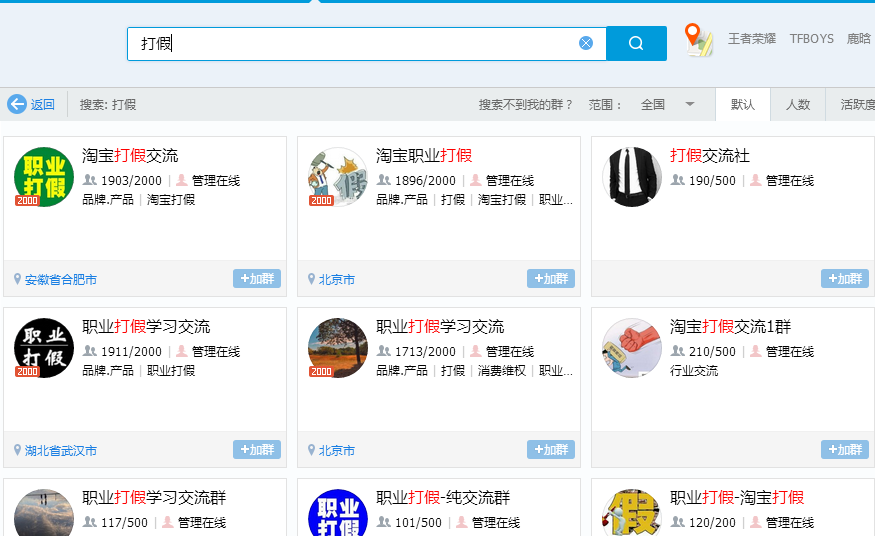Click the back arrow icon
The image size is (875, 536).
(17, 104)
